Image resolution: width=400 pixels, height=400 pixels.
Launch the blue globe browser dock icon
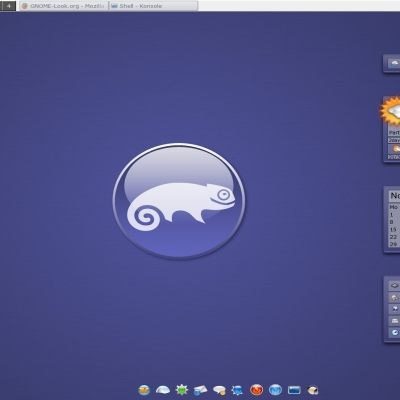[275, 389]
